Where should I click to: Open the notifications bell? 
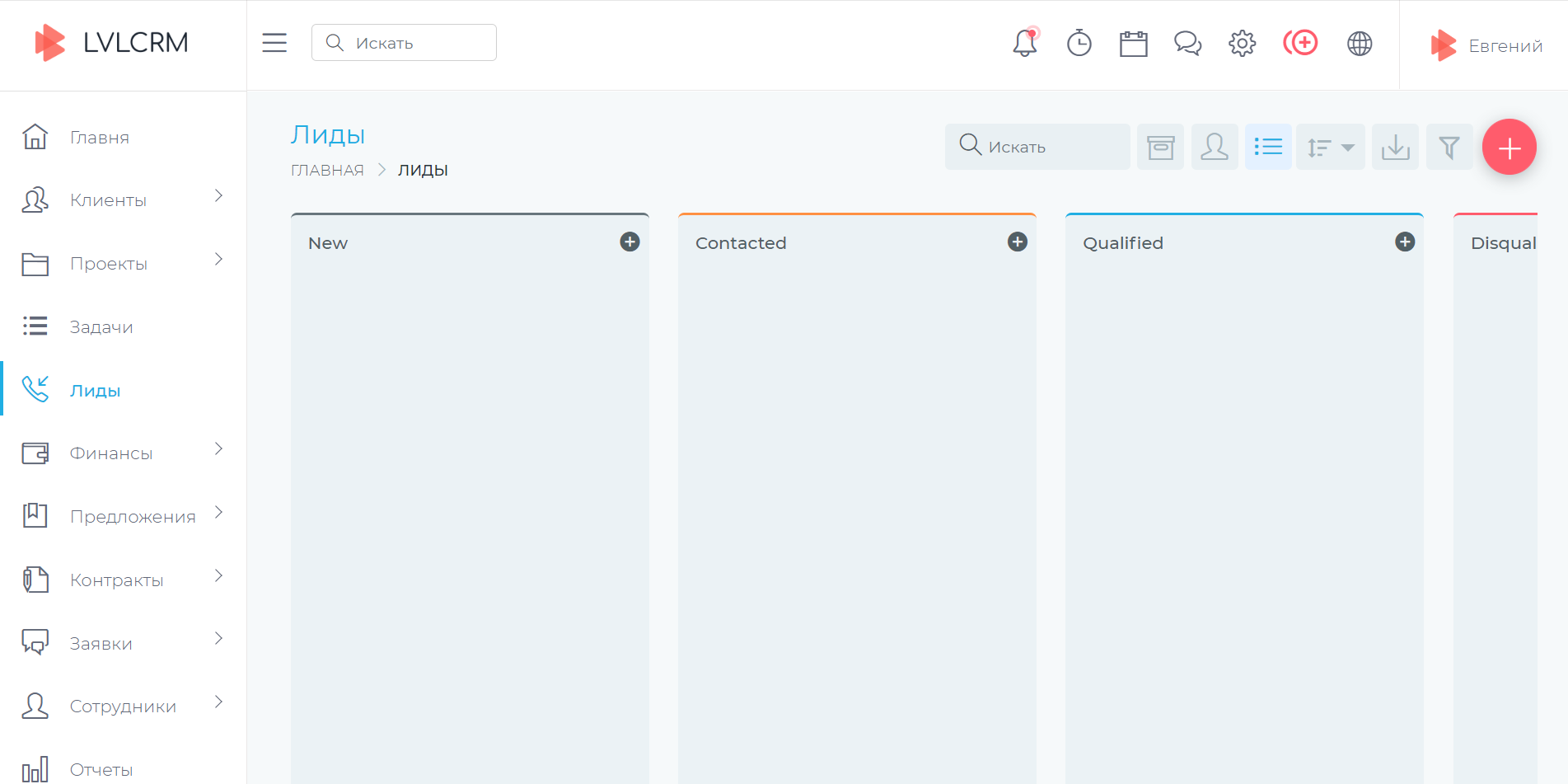tap(1025, 43)
